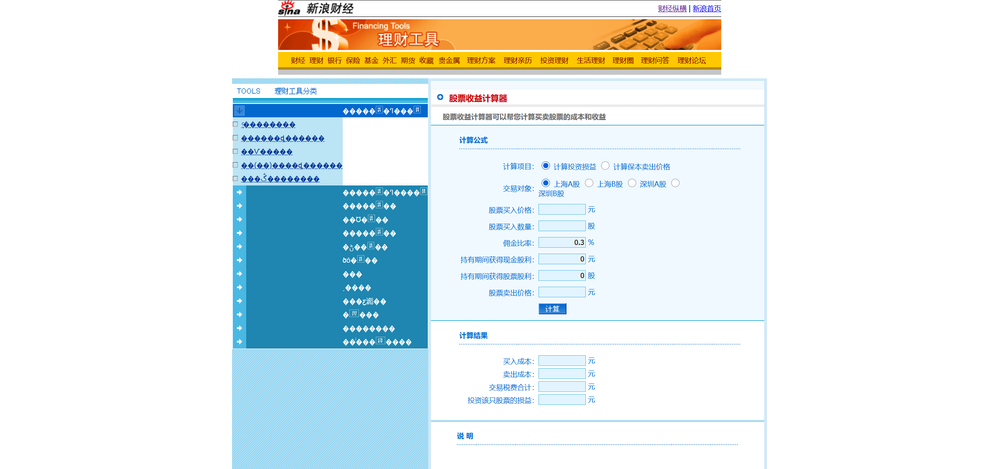
Task: Open the garbled sidebar link starting with S
Action: 268,124
